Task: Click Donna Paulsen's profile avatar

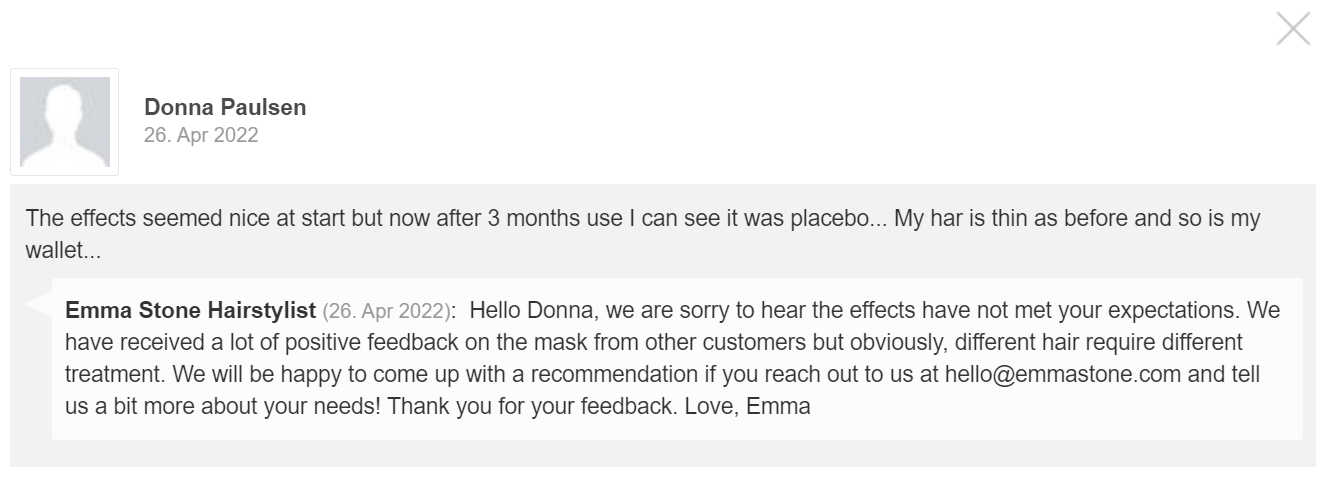Action: 65,122
